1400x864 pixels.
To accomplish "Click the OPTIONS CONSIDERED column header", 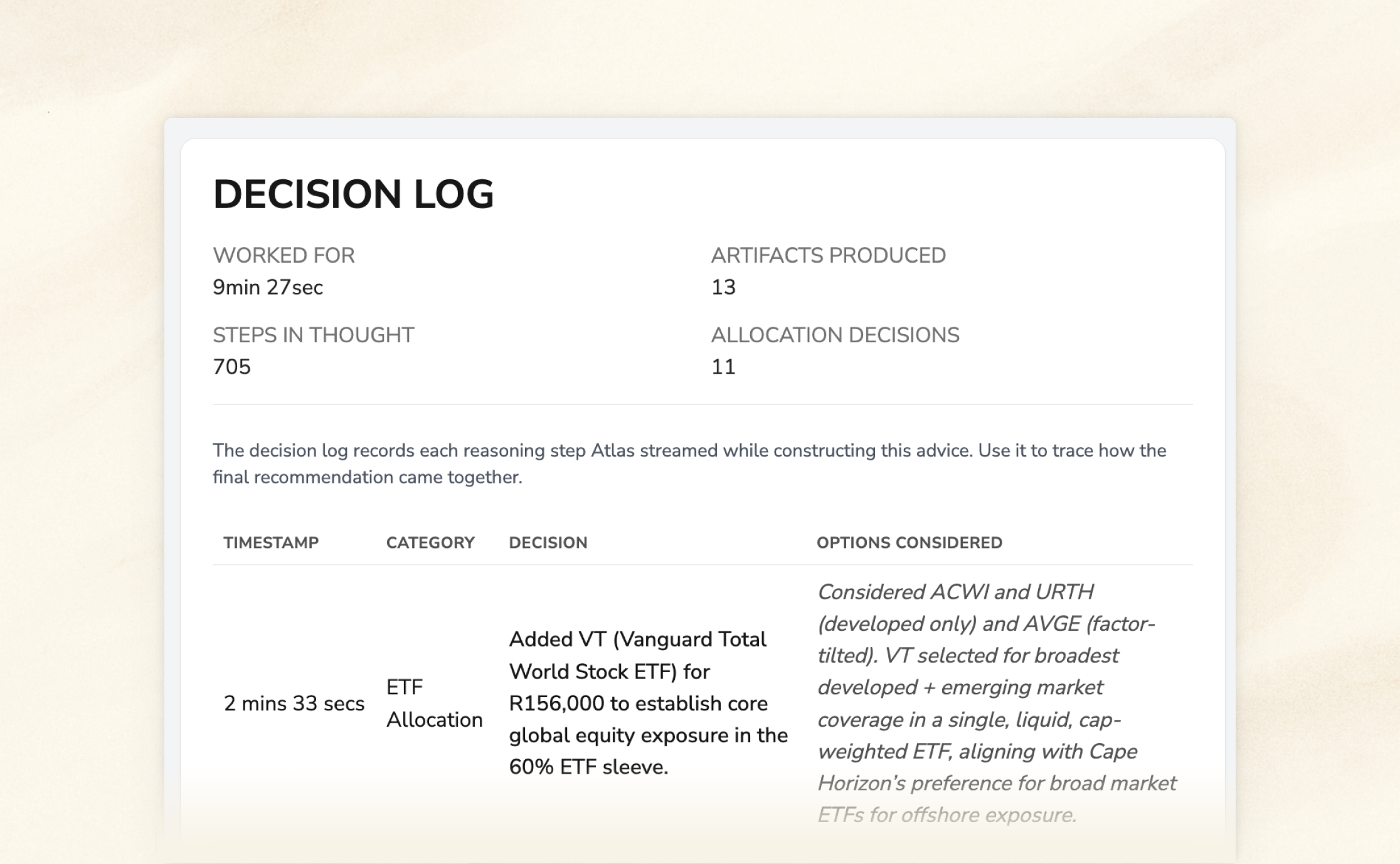I will point(909,542).
